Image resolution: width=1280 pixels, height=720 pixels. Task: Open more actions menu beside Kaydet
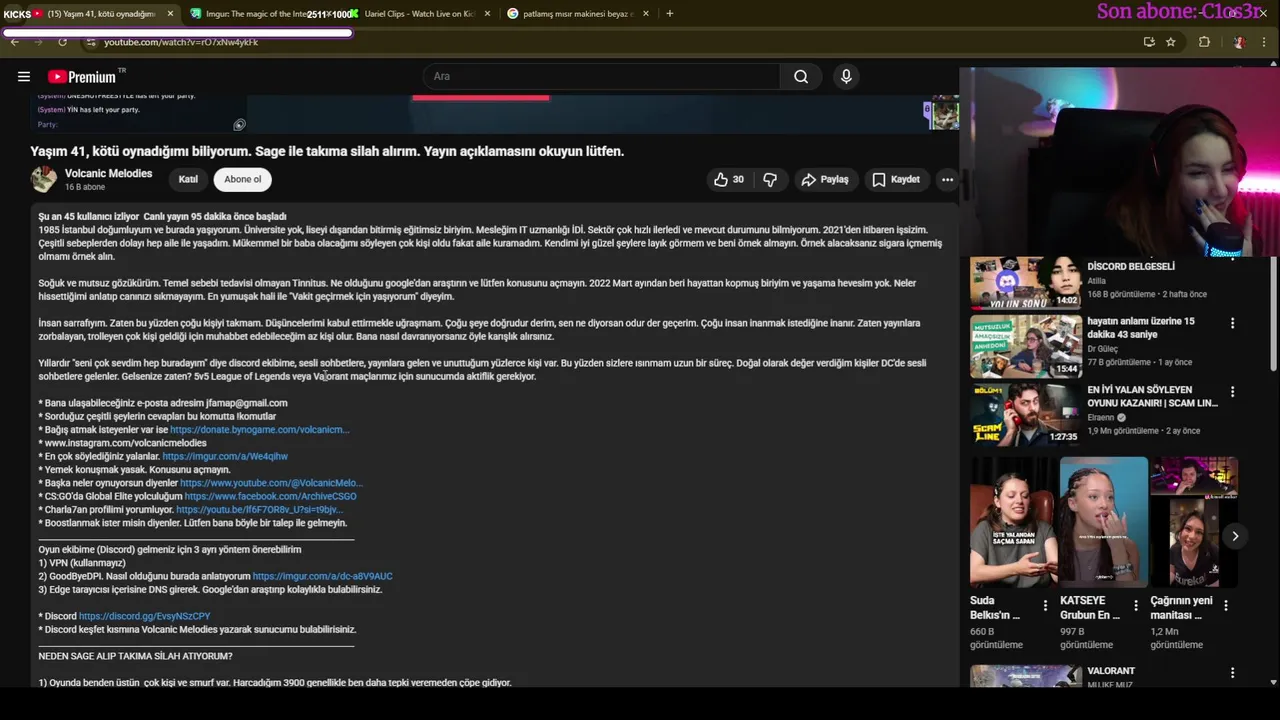tap(947, 180)
